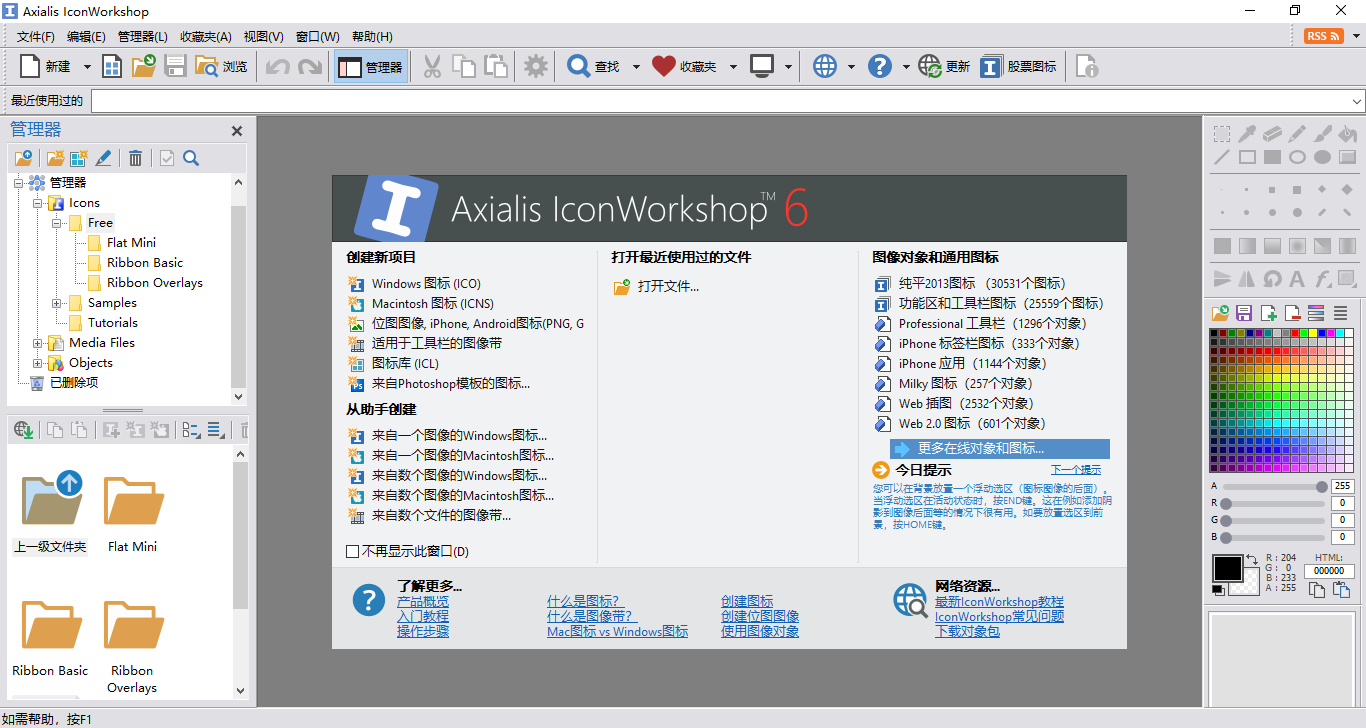This screenshot has height=728, width=1366.
Task: Click the Open File (打开文件...) link
Action: pos(668,287)
